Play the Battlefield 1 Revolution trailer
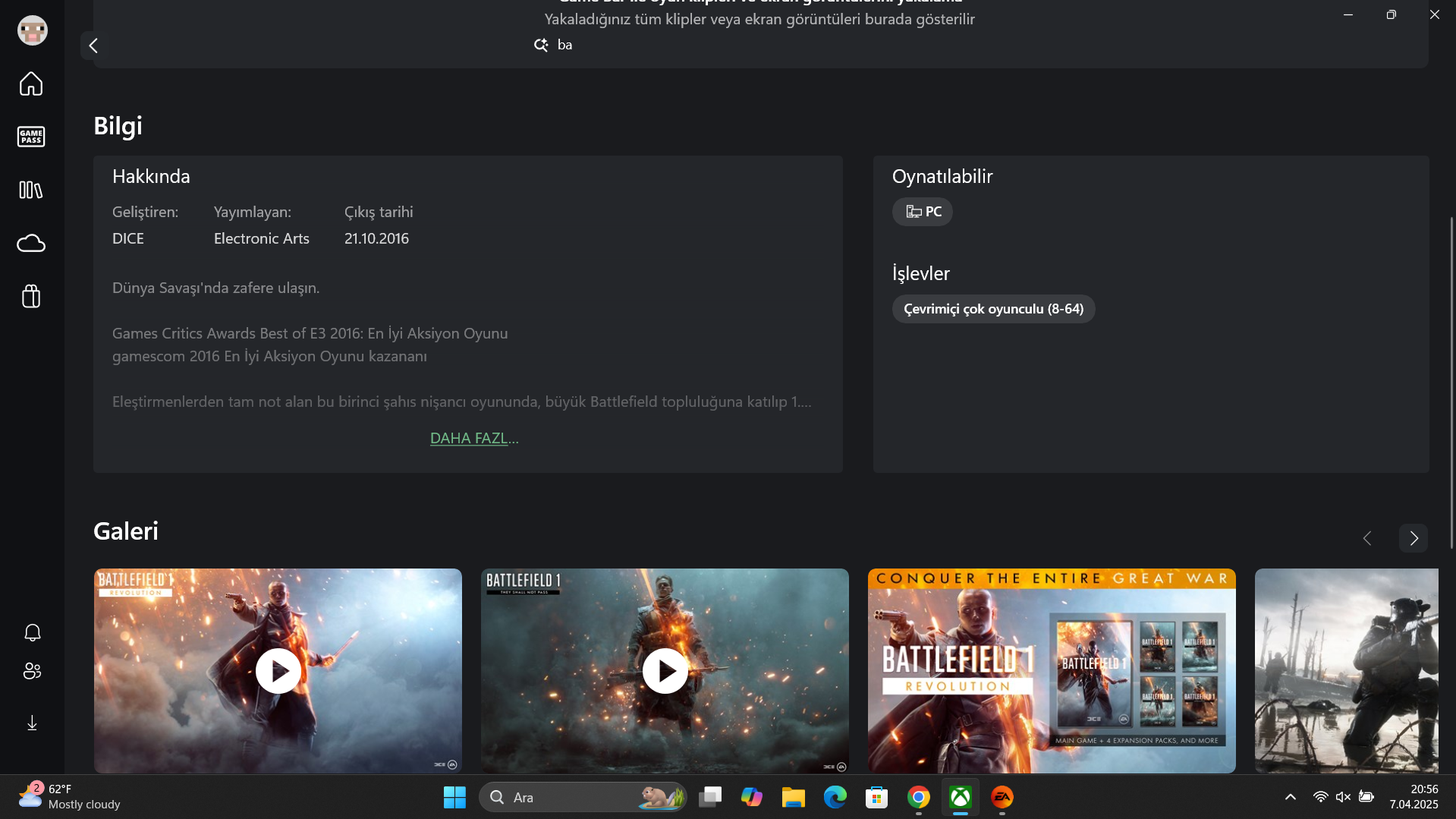This screenshot has height=819, width=1456. click(x=278, y=671)
